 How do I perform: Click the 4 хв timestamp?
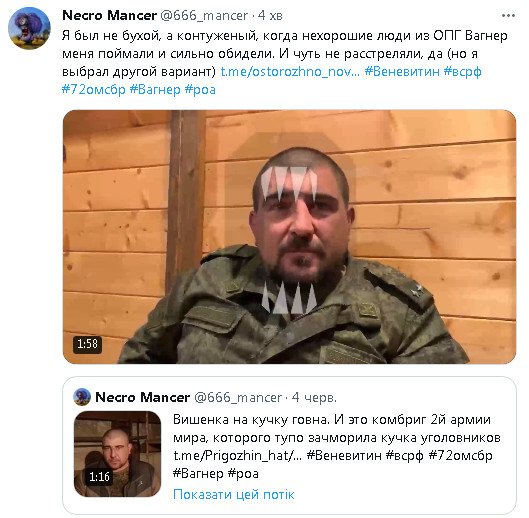(271, 16)
